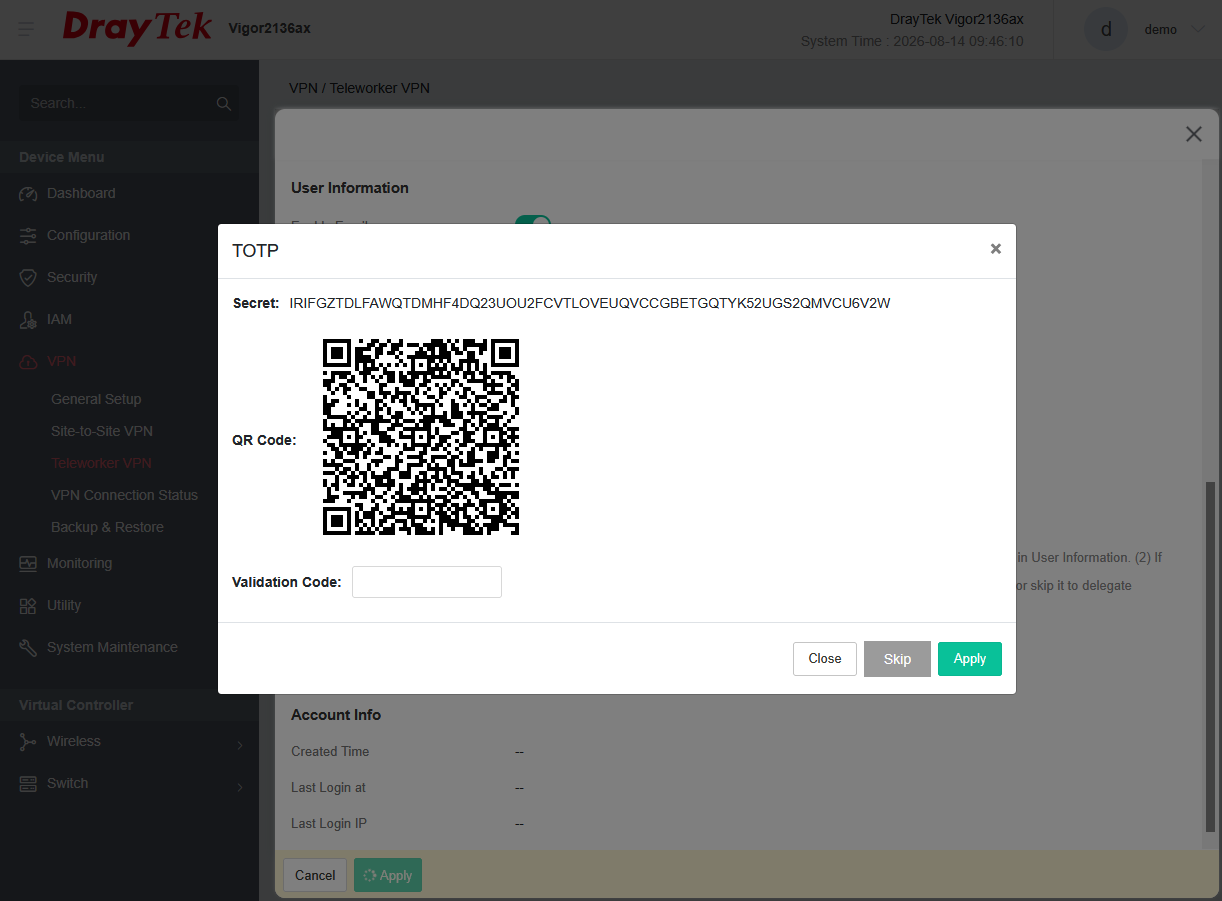Click the VPN cloud icon
The image size is (1222, 901).
(28, 362)
